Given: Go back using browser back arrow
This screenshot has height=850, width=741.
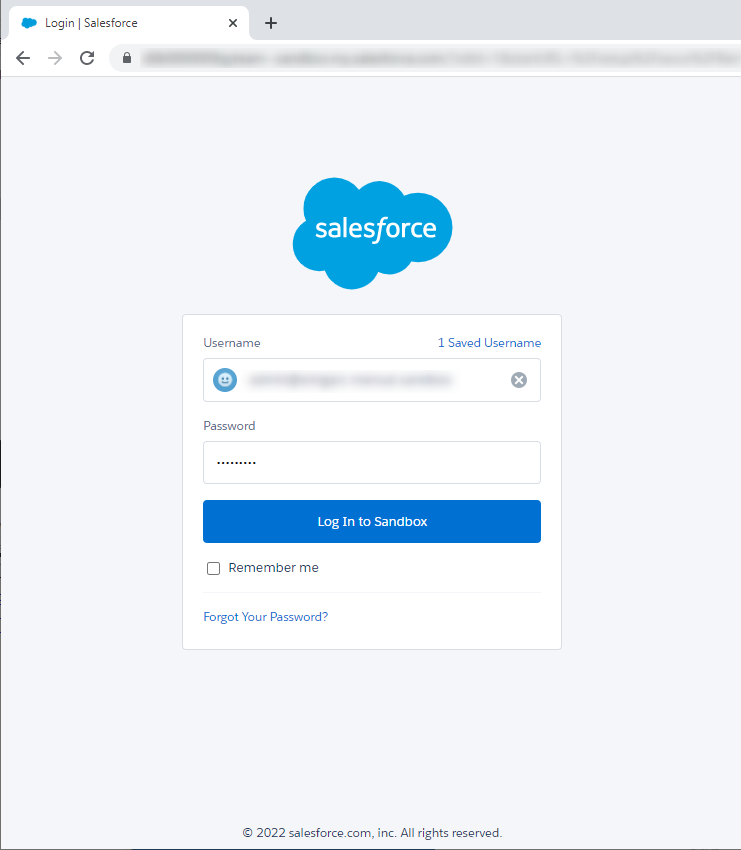Looking at the screenshot, I should tap(23, 58).
